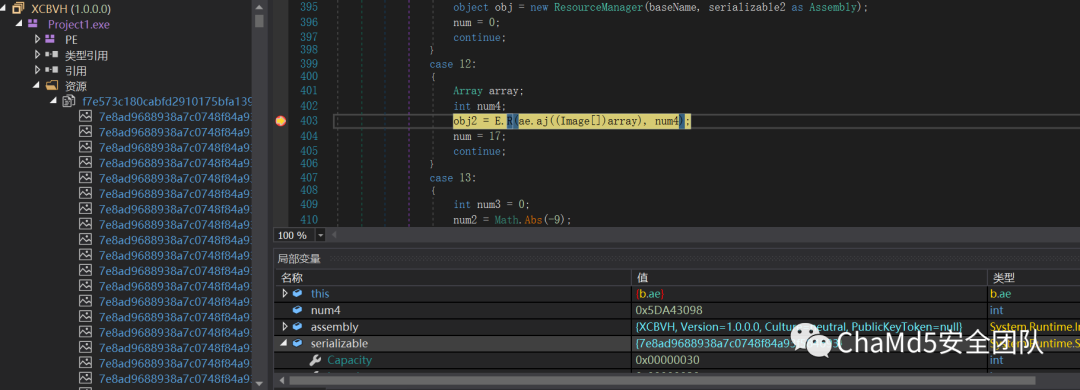Collapse the f7e573c180cabfd resource node

coord(53,101)
